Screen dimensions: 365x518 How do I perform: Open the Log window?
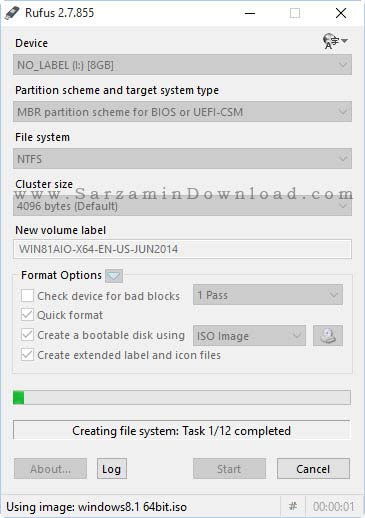point(112,469)
